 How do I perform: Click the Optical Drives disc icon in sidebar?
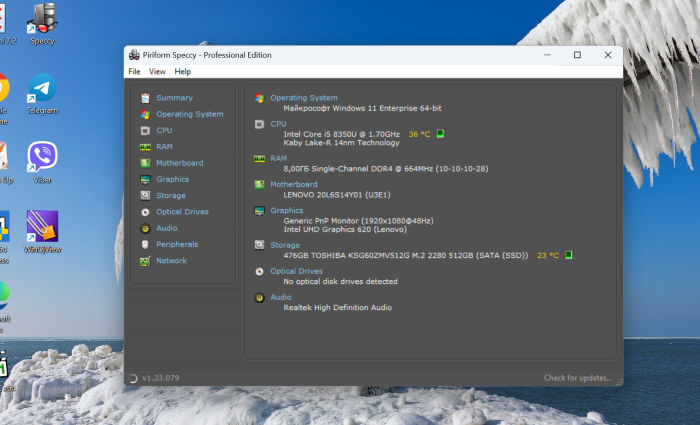145,212
